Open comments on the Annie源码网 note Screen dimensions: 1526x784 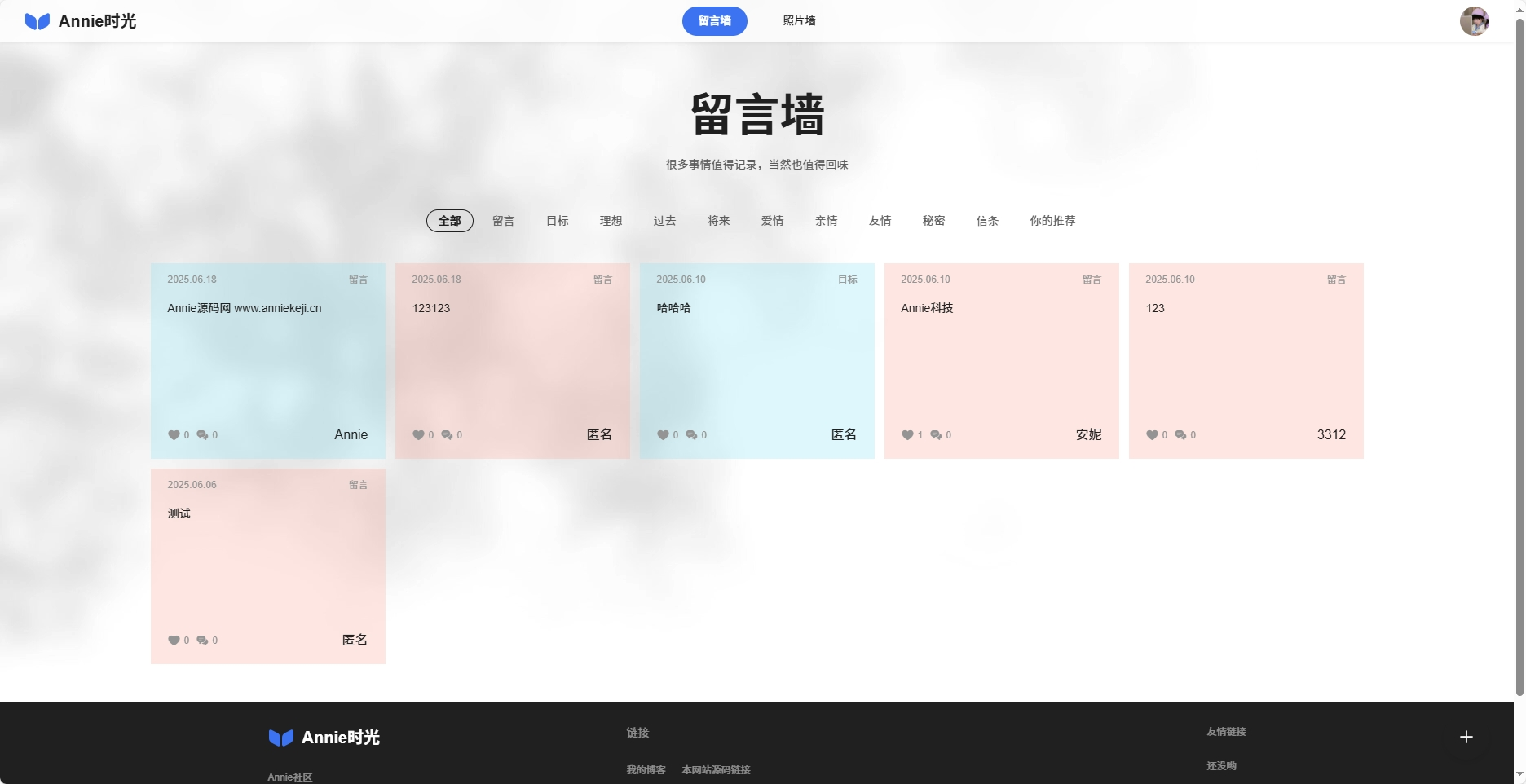202,435
